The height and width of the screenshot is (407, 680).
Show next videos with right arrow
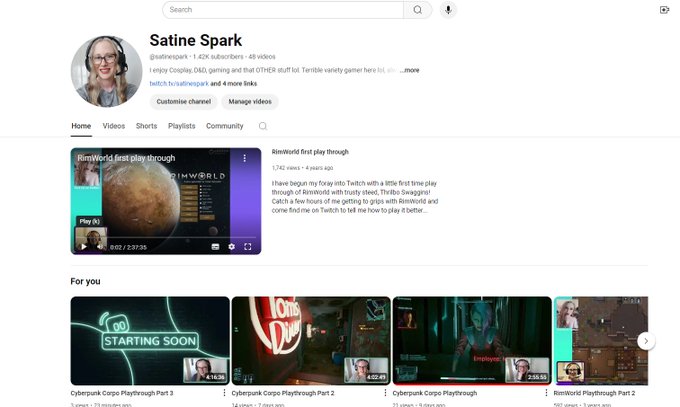click(646, 341)
